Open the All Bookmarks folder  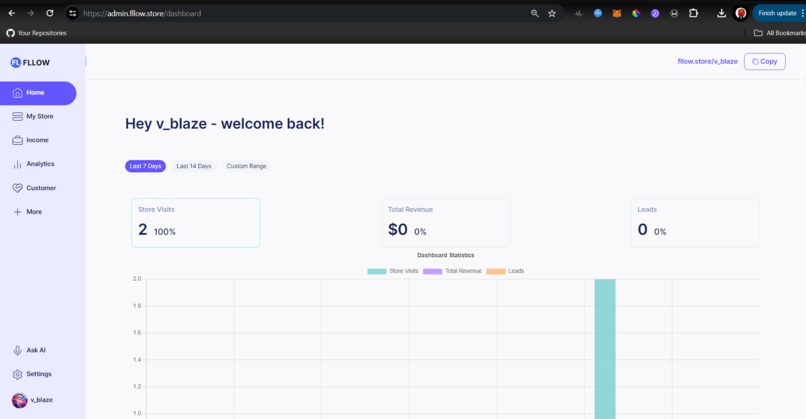coord(779,33)
